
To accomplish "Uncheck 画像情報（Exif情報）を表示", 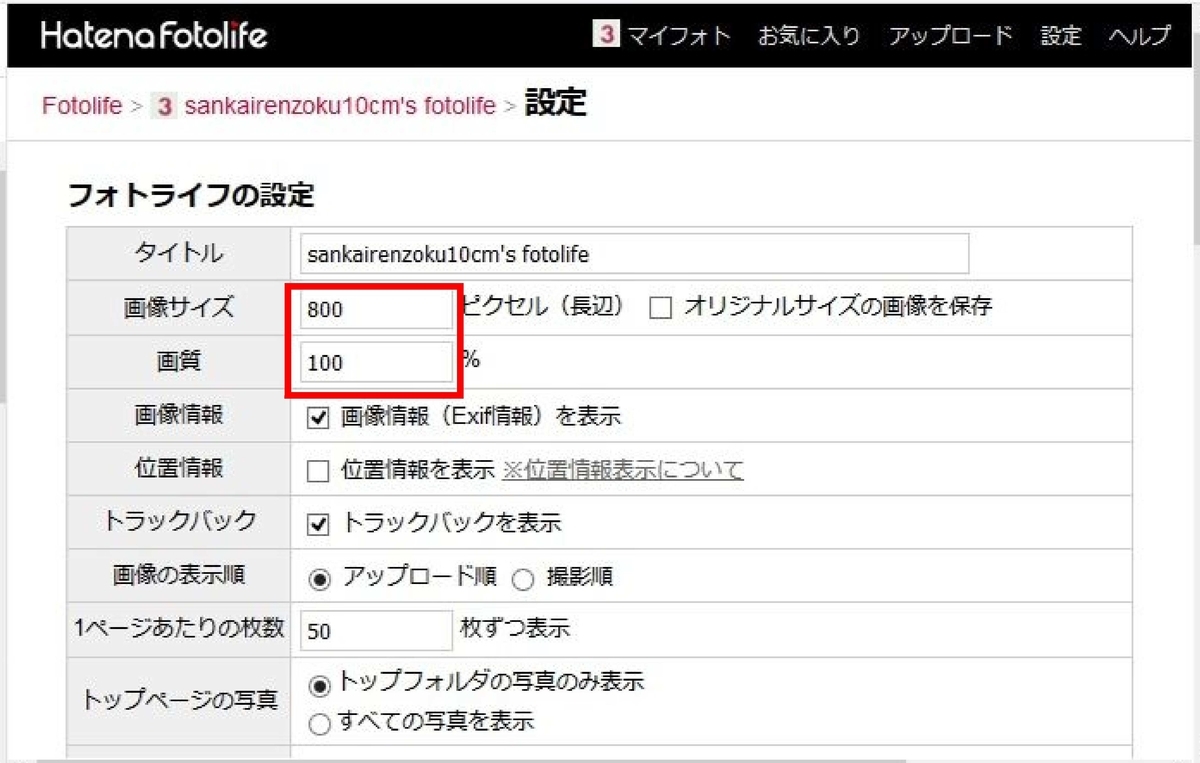I will 318,418.
